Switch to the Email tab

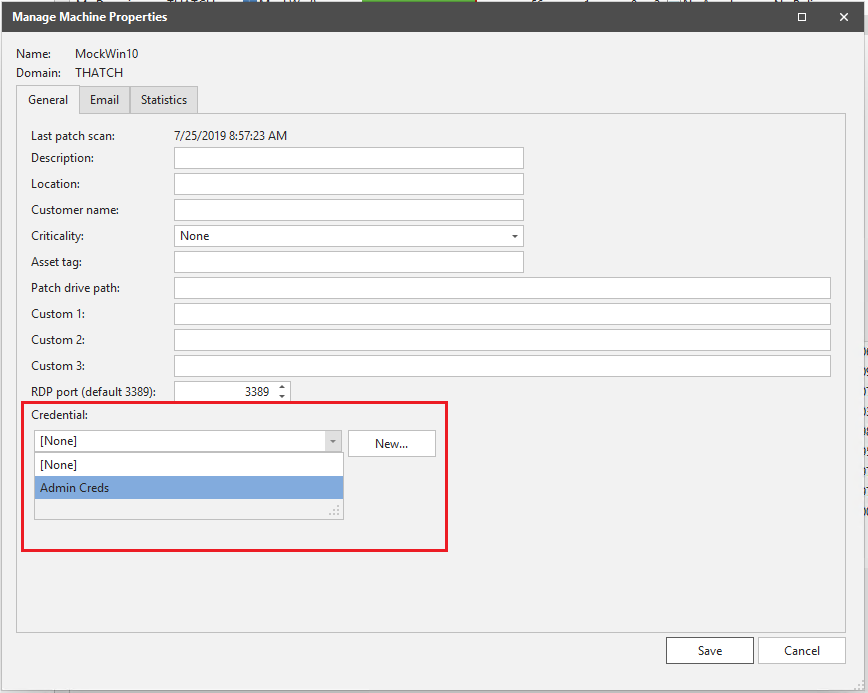(104, 100)
